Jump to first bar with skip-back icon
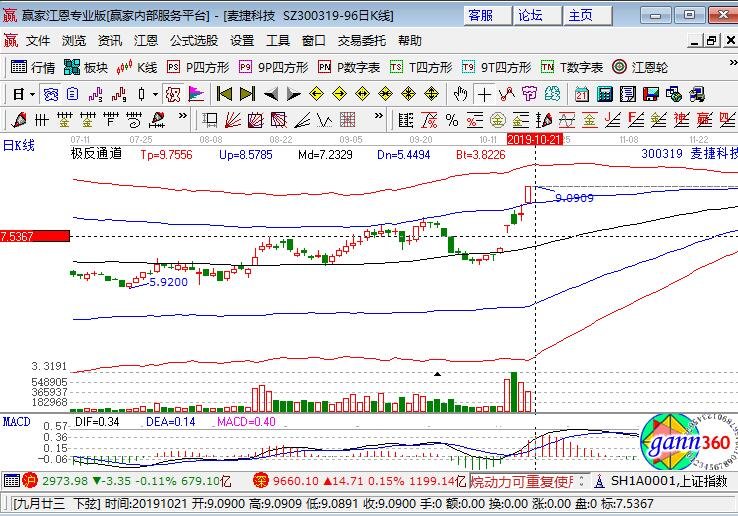The image size is (738, 516). click(x=224, y=95)
